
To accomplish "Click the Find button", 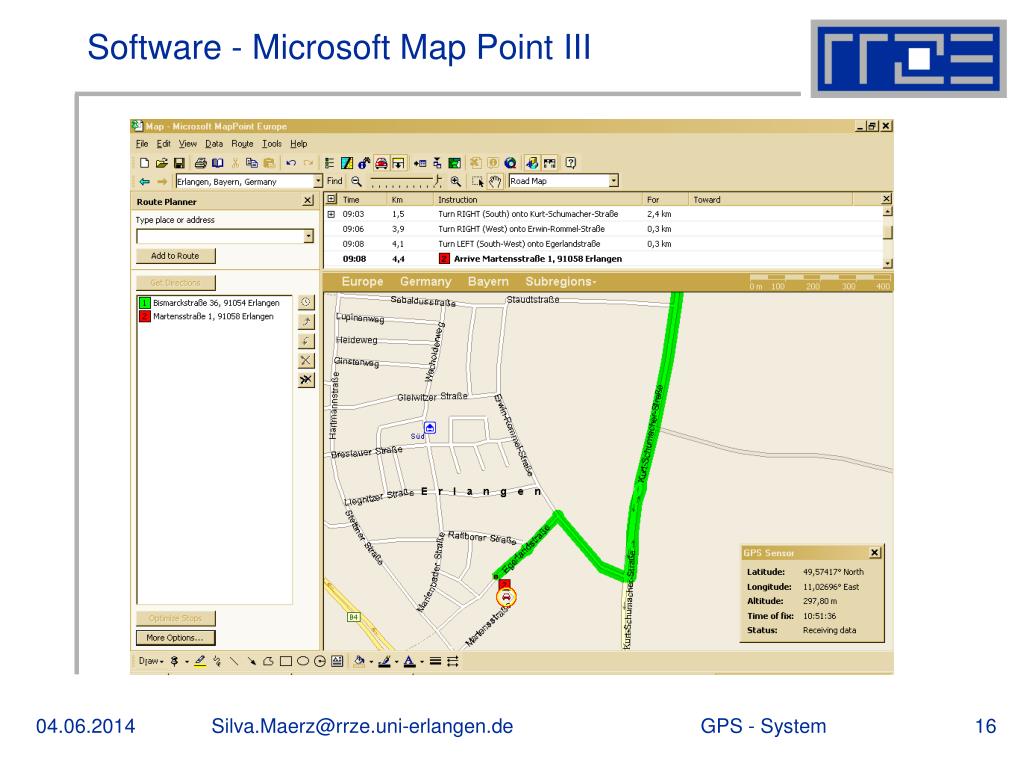I will click(334, 181).
